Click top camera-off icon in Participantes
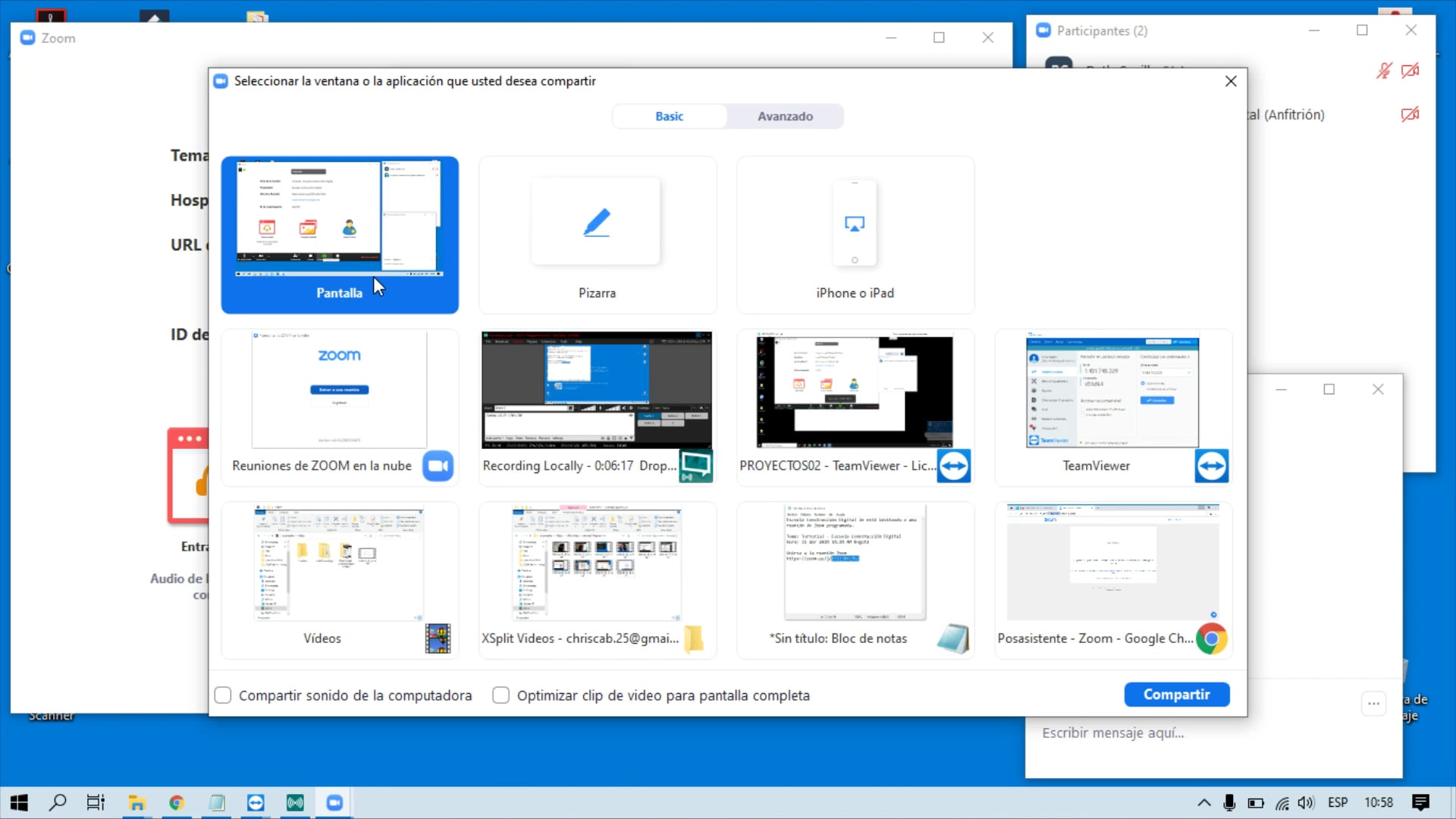 (1410, 71)
